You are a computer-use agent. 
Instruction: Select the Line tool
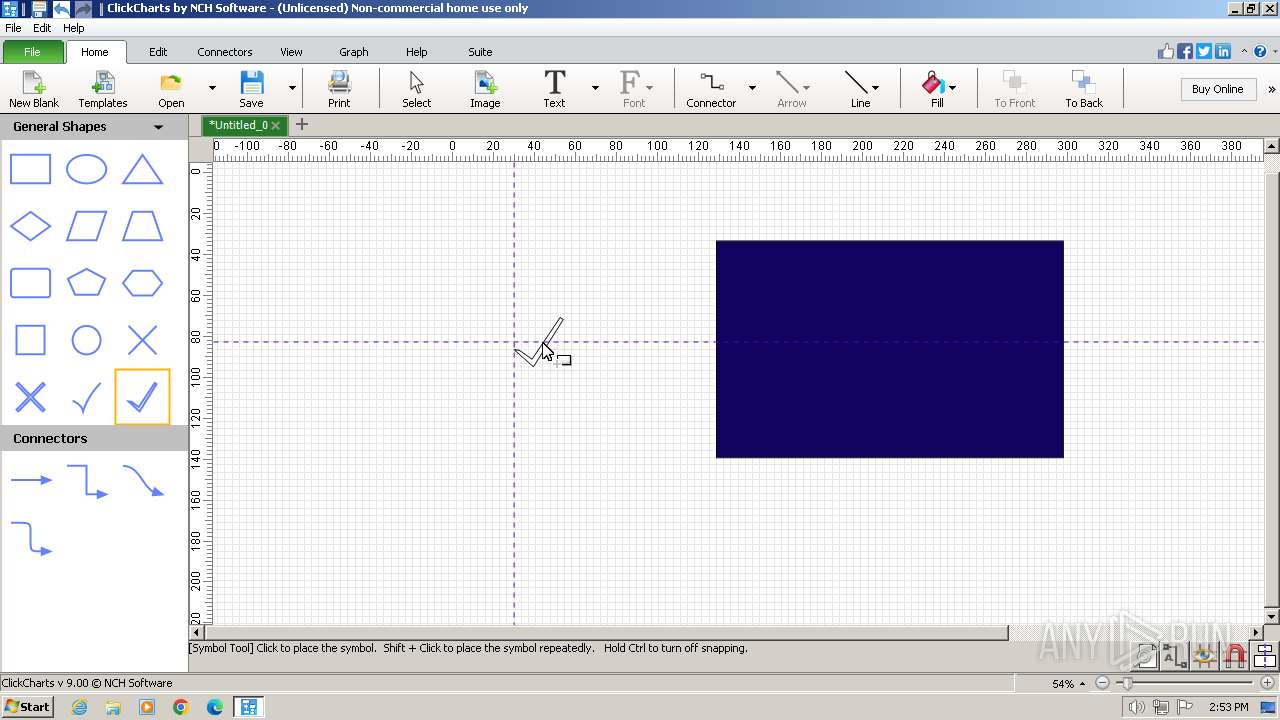point(860,89)
